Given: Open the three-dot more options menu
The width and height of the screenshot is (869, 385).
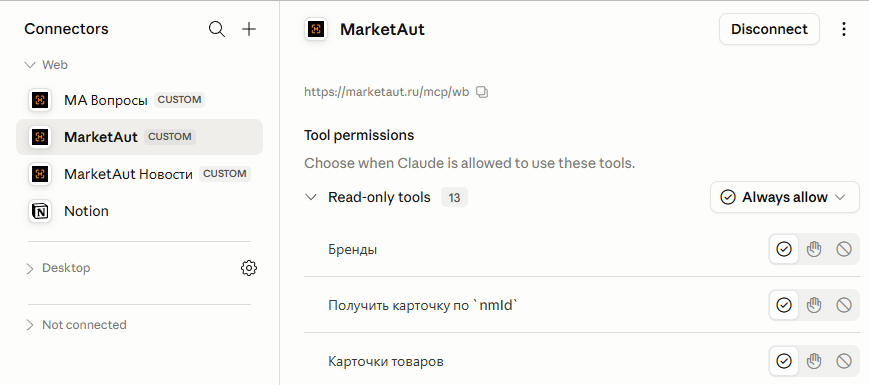Looking at the screenshot, I should click(x=844, y=29).
